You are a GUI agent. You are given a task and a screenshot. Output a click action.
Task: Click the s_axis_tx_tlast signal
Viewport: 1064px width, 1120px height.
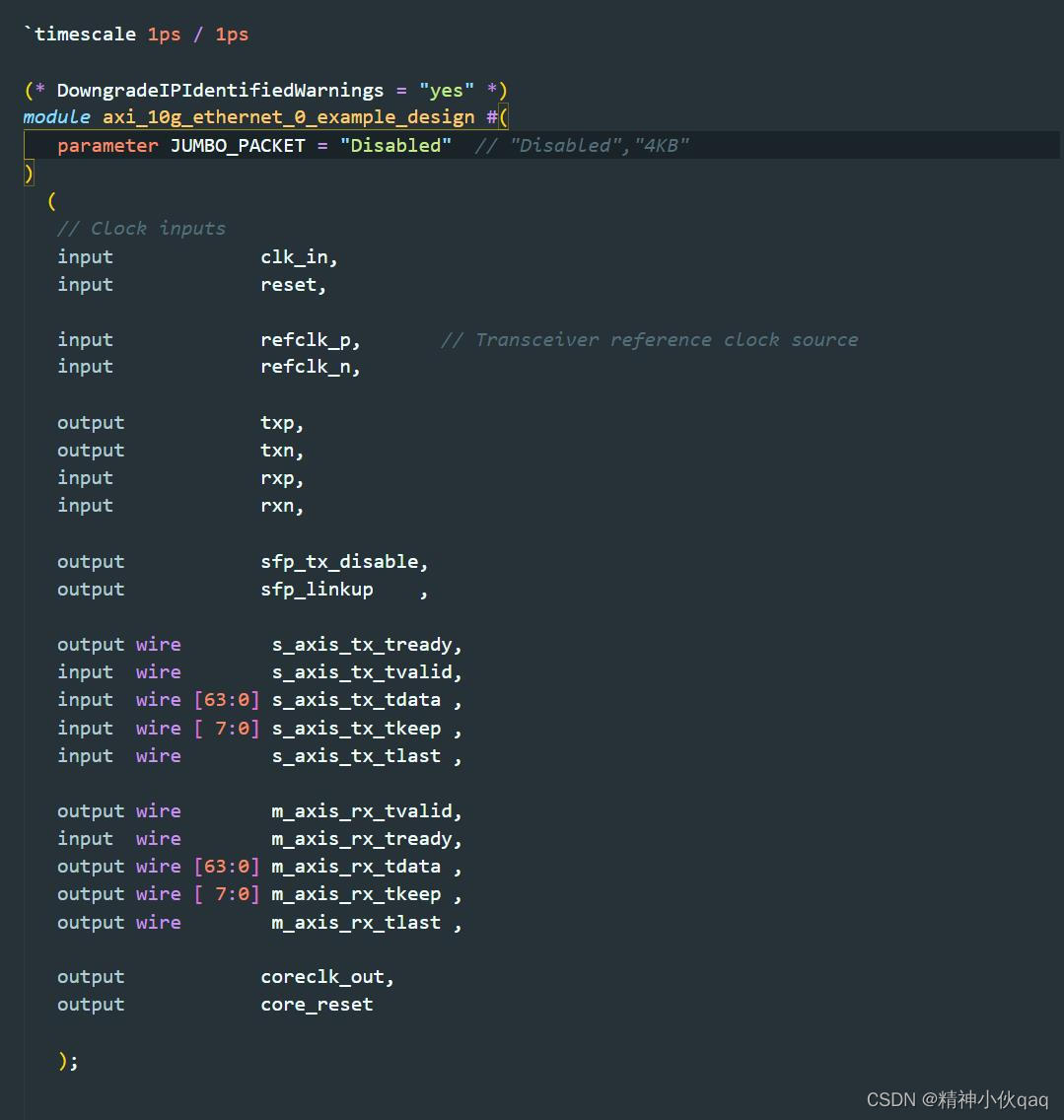coord(356,756)
